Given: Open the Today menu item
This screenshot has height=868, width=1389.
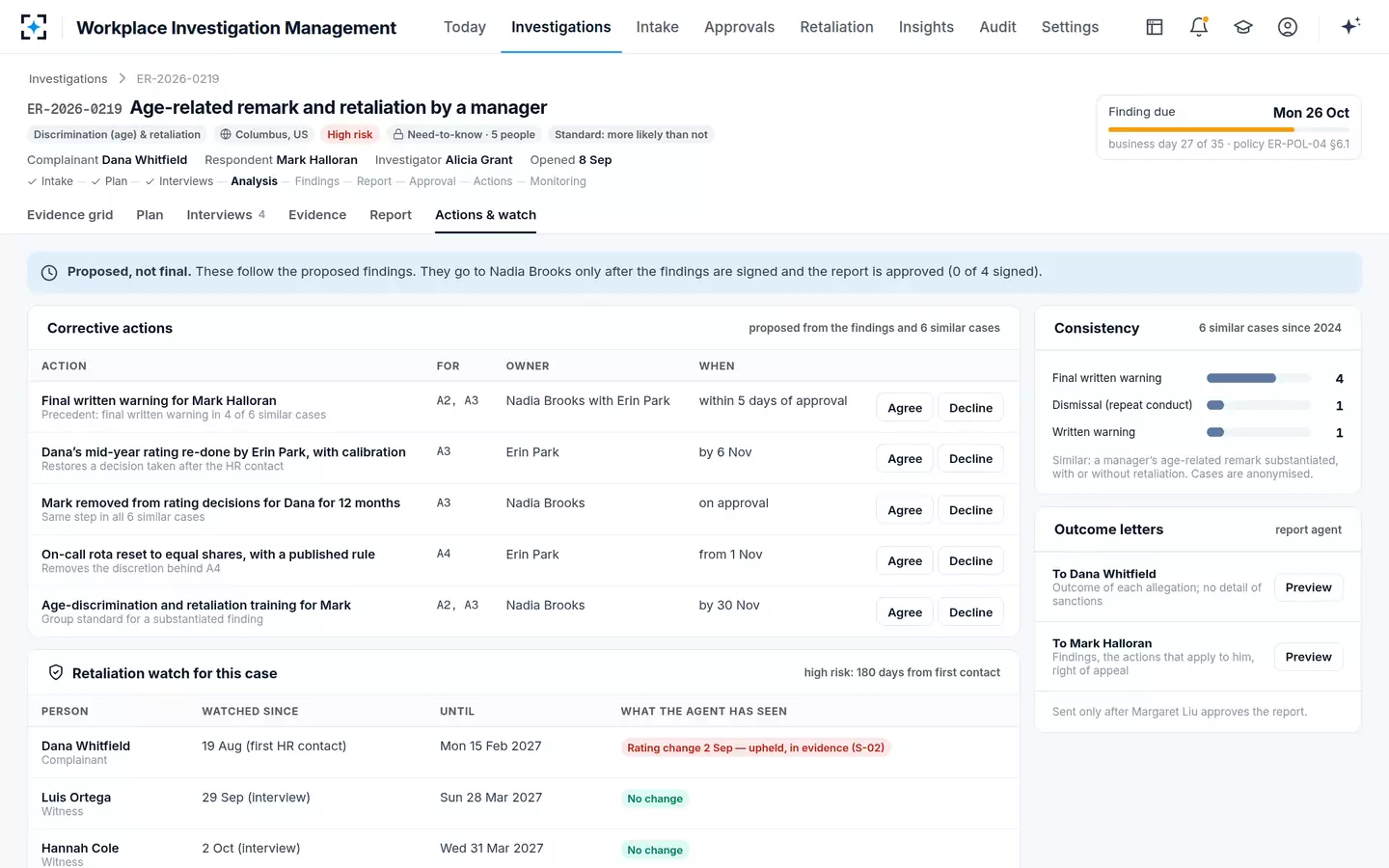Looking at the screenshot, I should click(x=465, y=27).
